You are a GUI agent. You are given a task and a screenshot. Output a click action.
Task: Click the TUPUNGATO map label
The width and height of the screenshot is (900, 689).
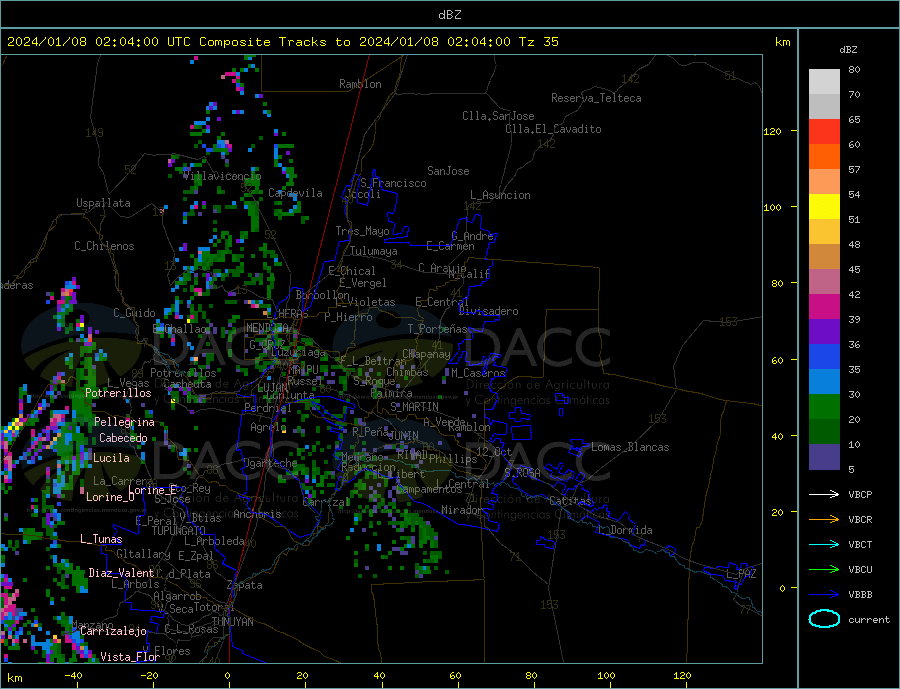click(x=178, y=531)
